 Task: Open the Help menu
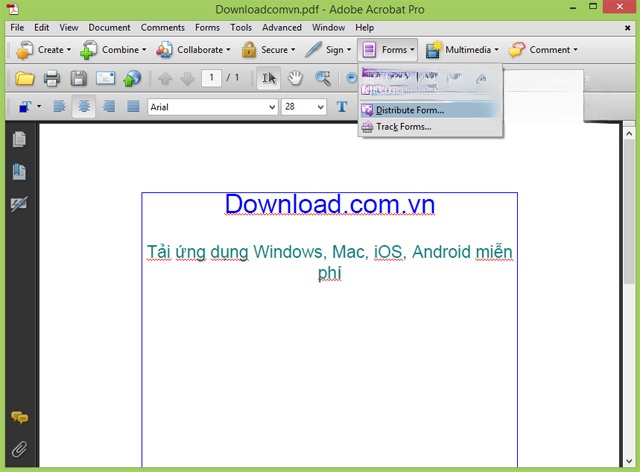click(x=364, y=27)
